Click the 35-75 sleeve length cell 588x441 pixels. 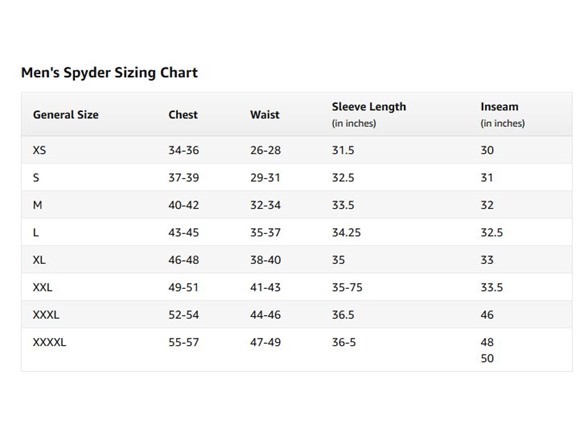tap(347, 287)
